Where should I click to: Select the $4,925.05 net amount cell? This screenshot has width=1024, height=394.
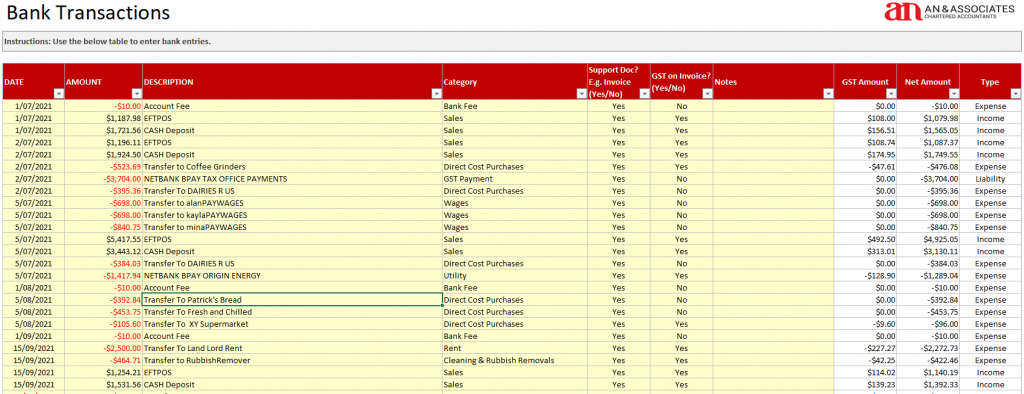tap(928, 239)
